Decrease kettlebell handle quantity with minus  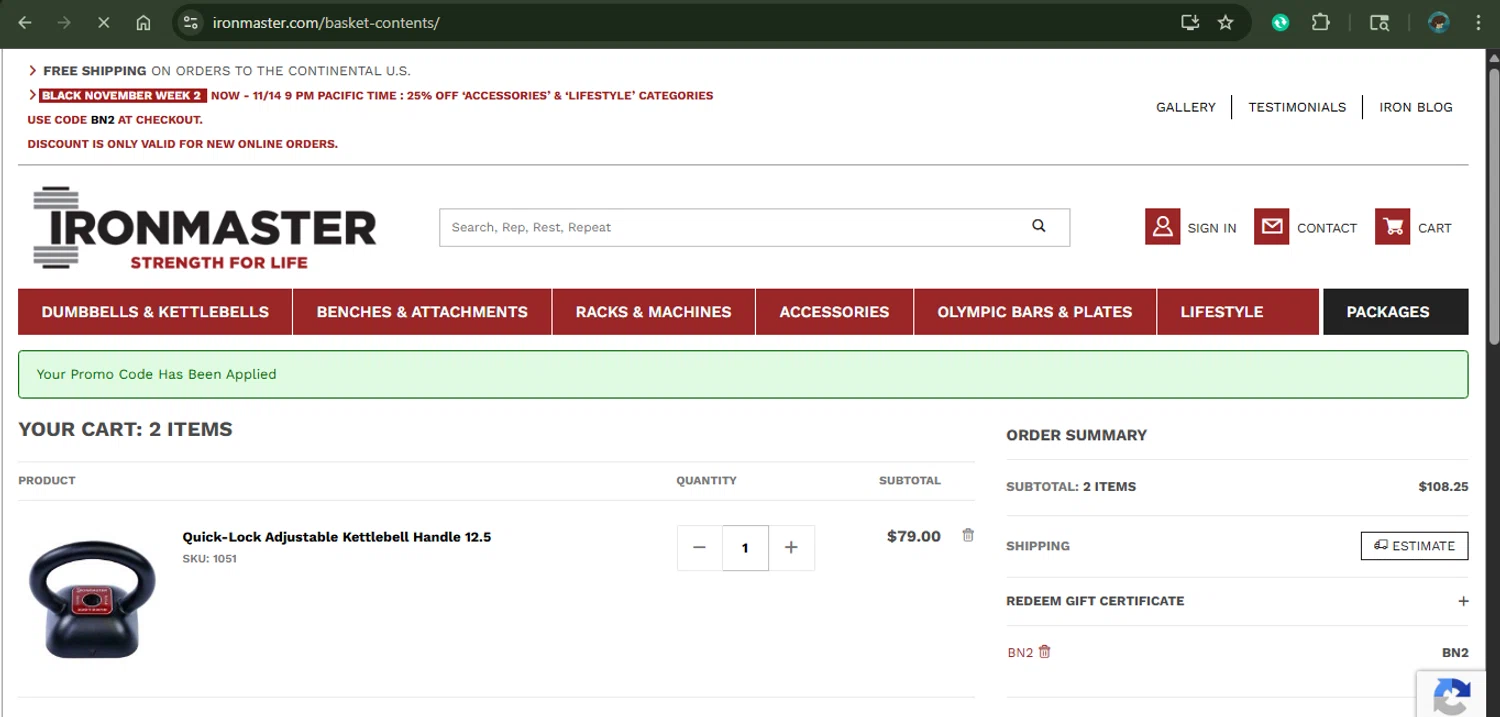click(699, 548)
